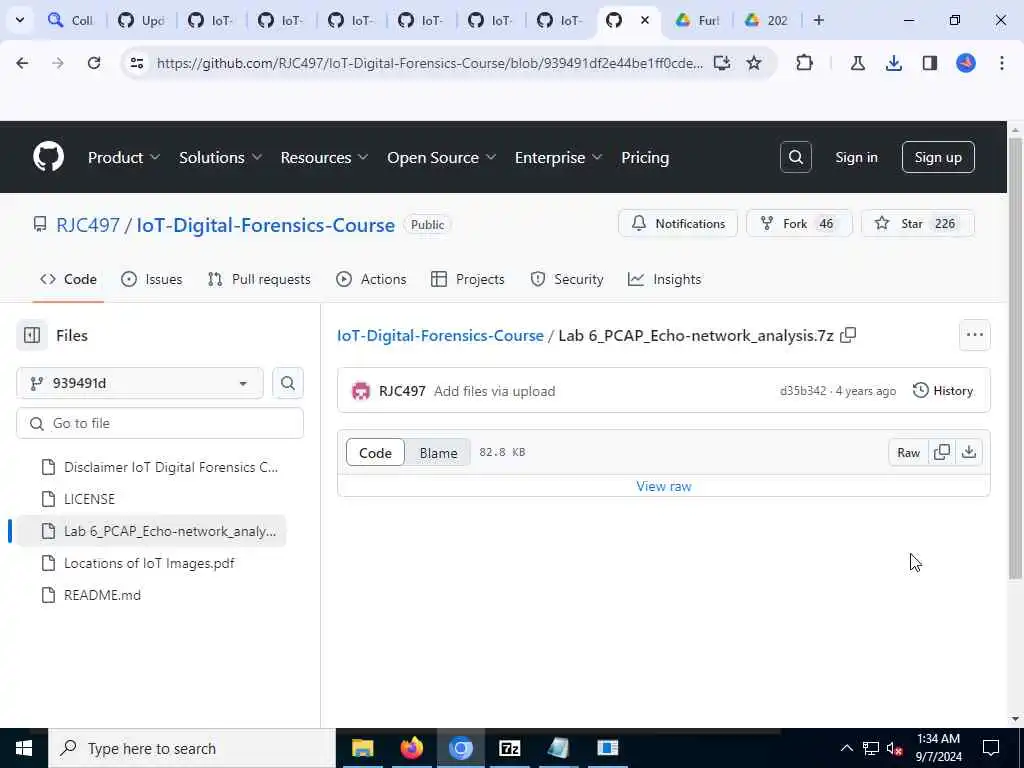Click install app icon in address bar
1024x768 pixels.
coord(721,63)
